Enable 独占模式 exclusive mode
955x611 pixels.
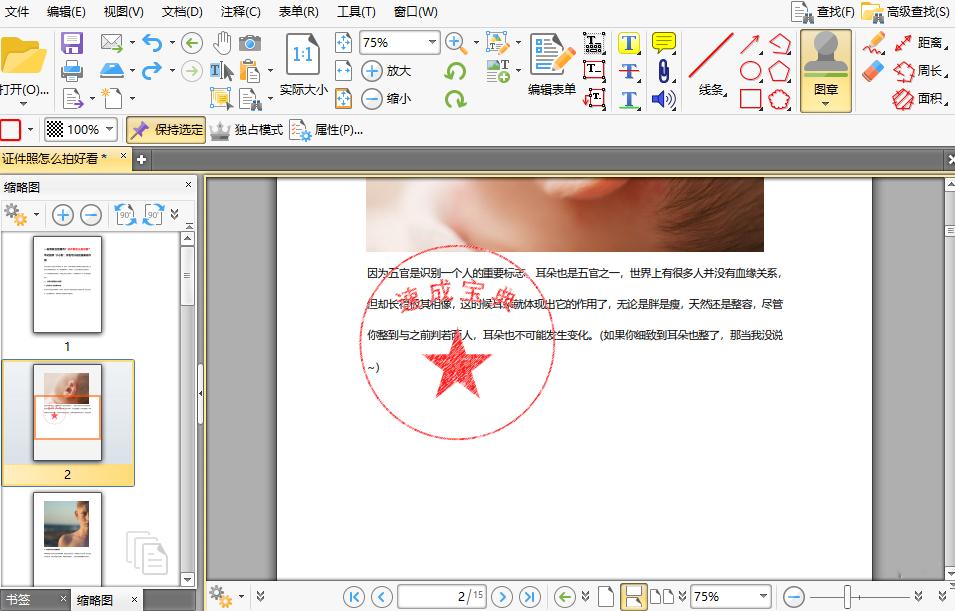260,129
